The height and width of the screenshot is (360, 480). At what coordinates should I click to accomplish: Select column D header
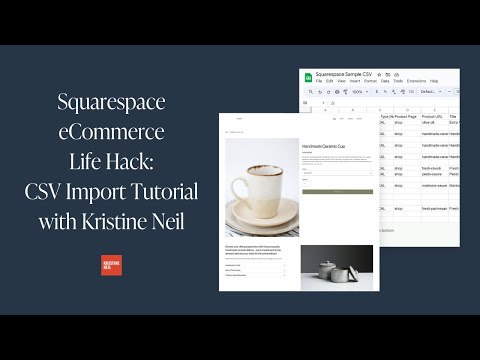pos(407,110)
